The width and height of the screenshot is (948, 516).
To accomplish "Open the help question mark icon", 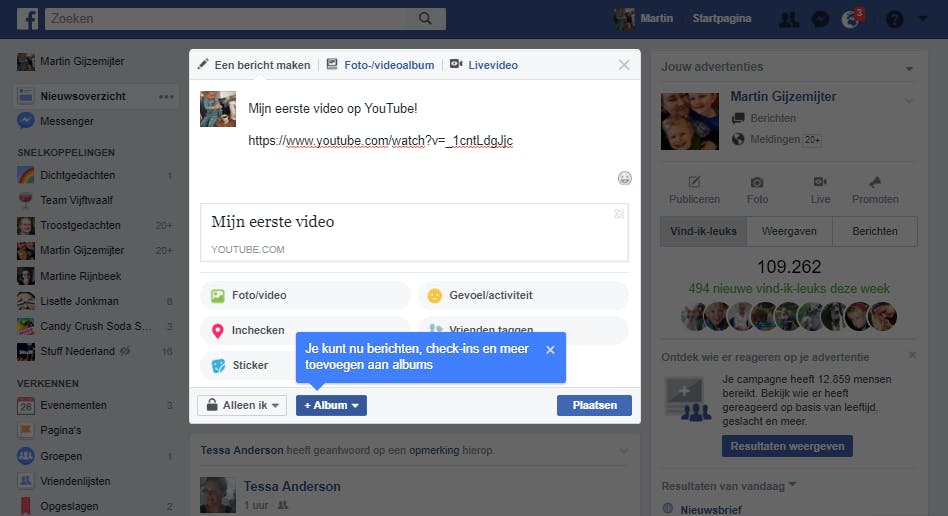I will click(x=894, y=19).
